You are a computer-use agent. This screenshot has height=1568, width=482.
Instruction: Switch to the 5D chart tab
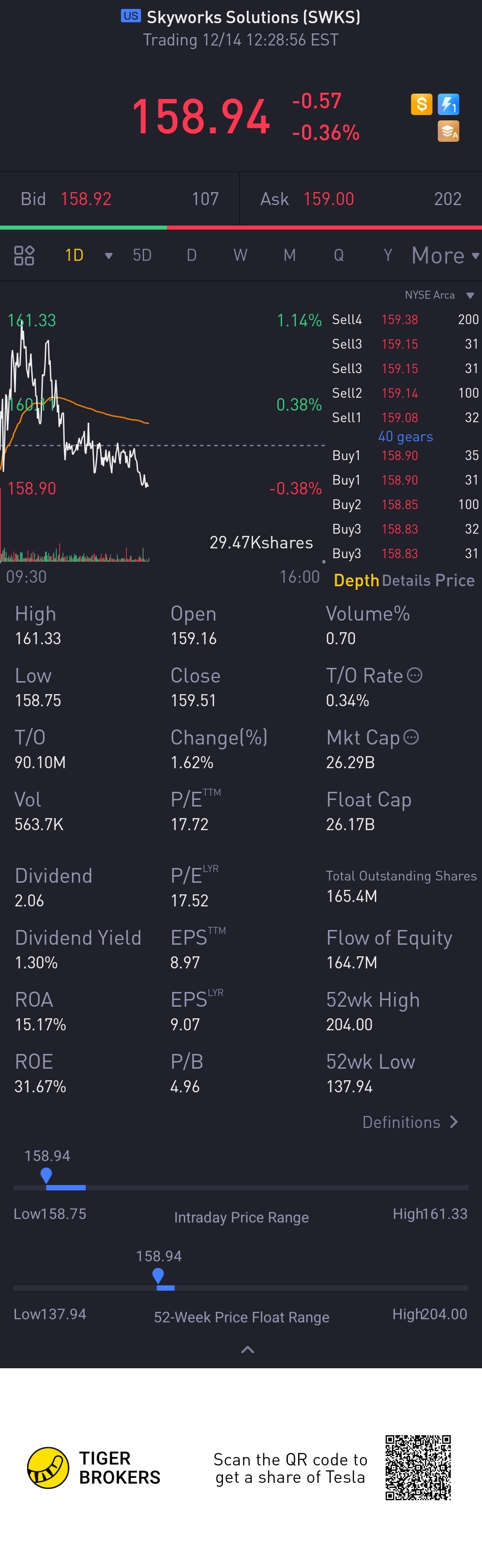(142, 255)
